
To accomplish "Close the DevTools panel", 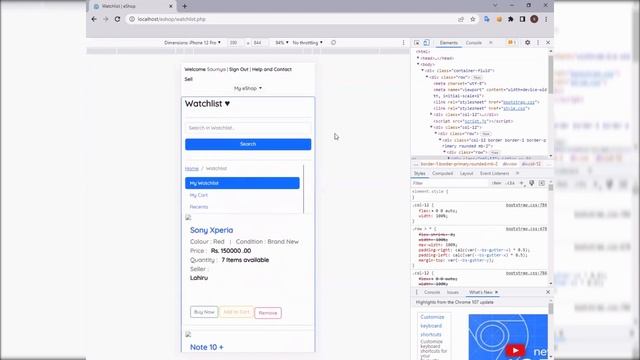I will tap(548, 42).
